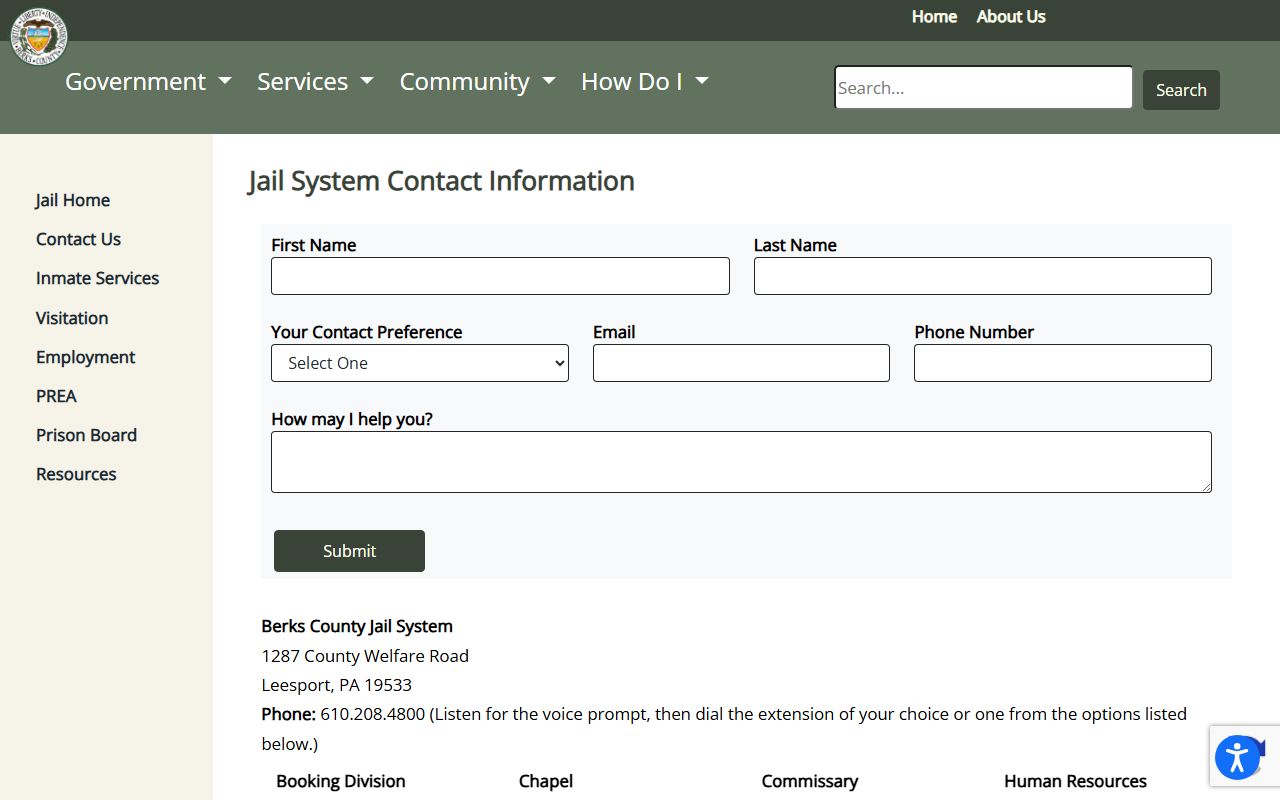The height and width of the screenshot is (800, 1280).
Task: Click the Search button
Action: (1181, 90)
